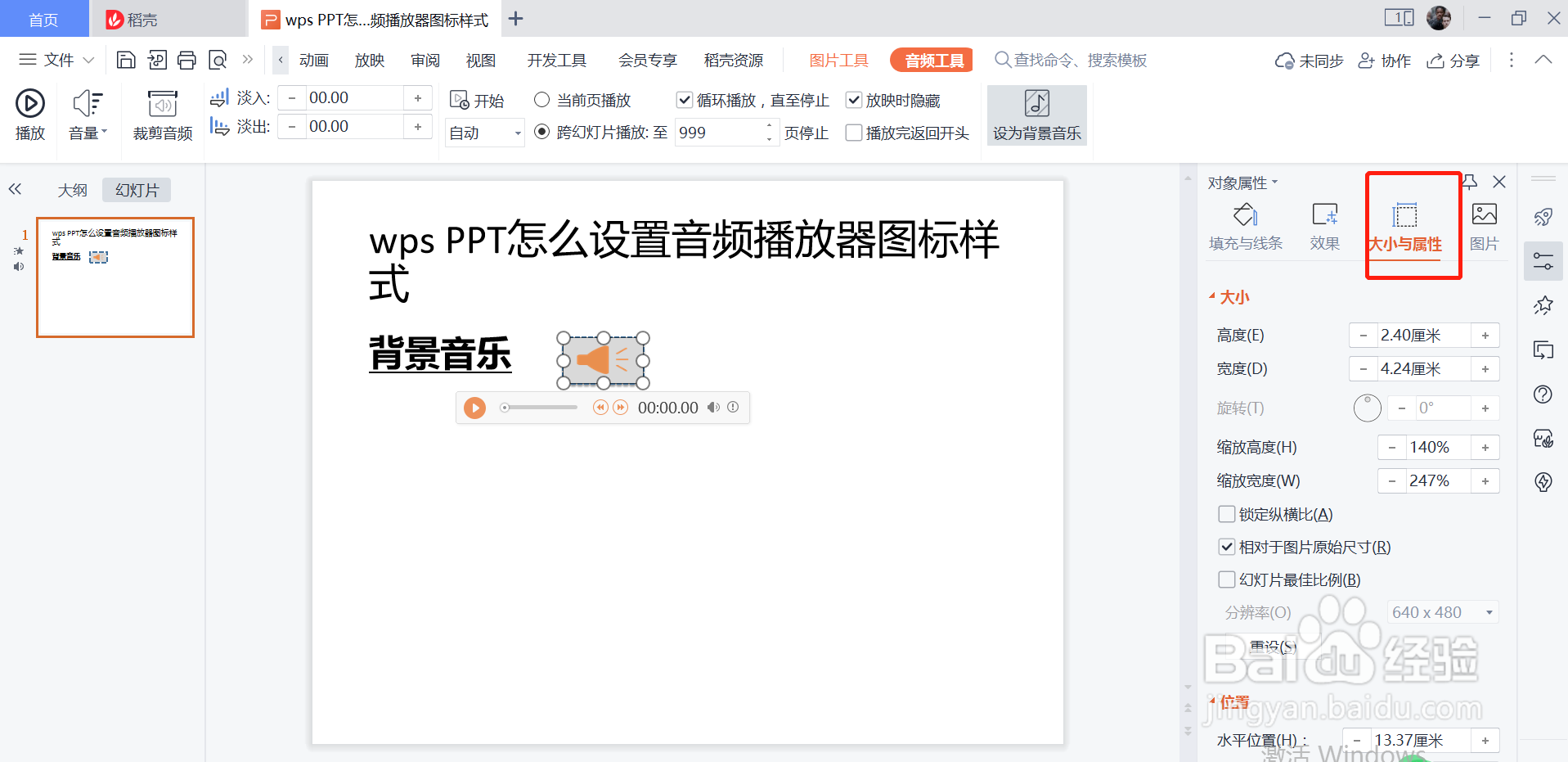Enable Lock Aspect Ratio (锁定纵横比) checkbox
Image resolution: width=1568 pixels, height=762 pixels.
point(1227,514)
